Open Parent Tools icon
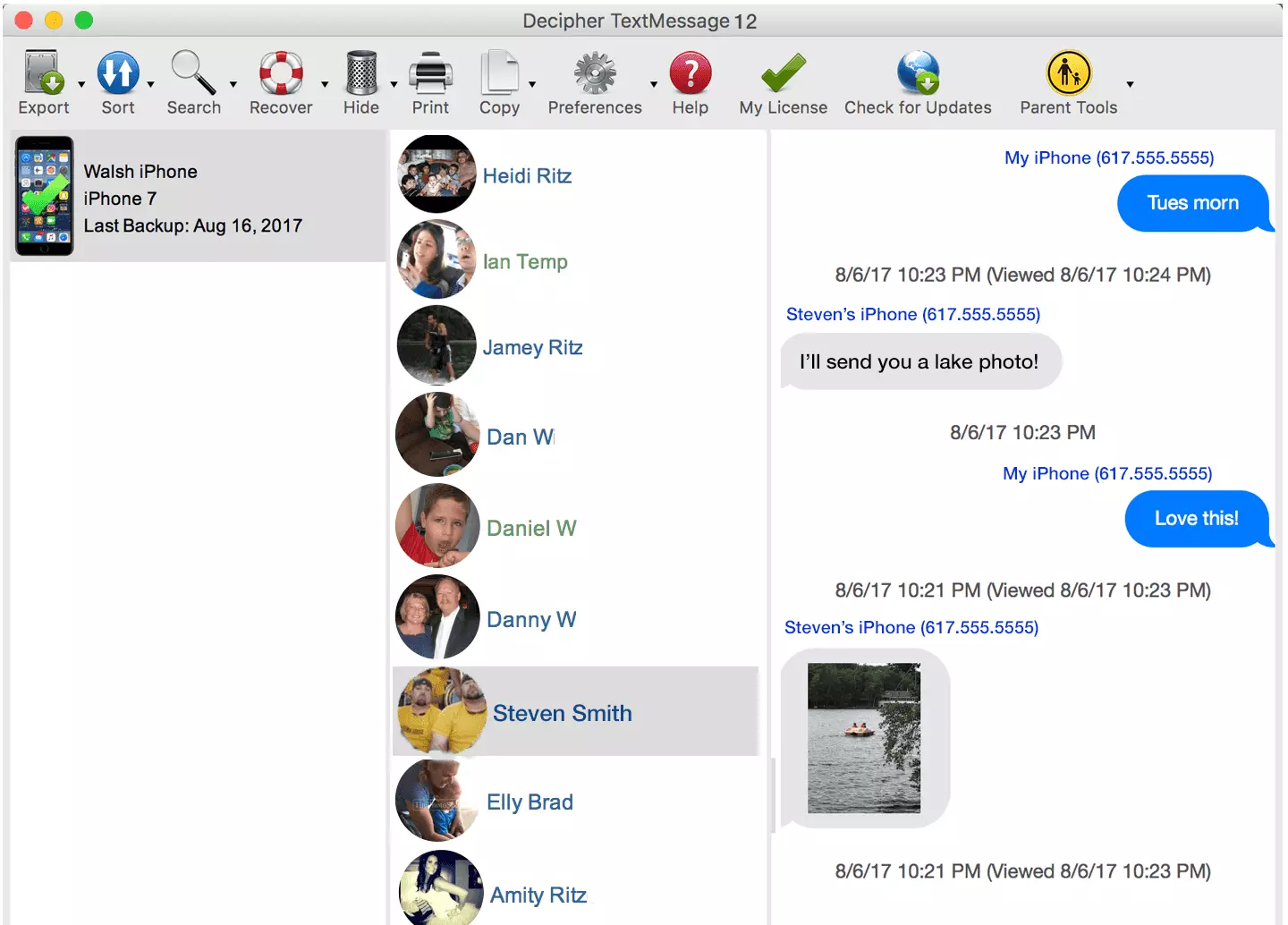 (1069, 72)
